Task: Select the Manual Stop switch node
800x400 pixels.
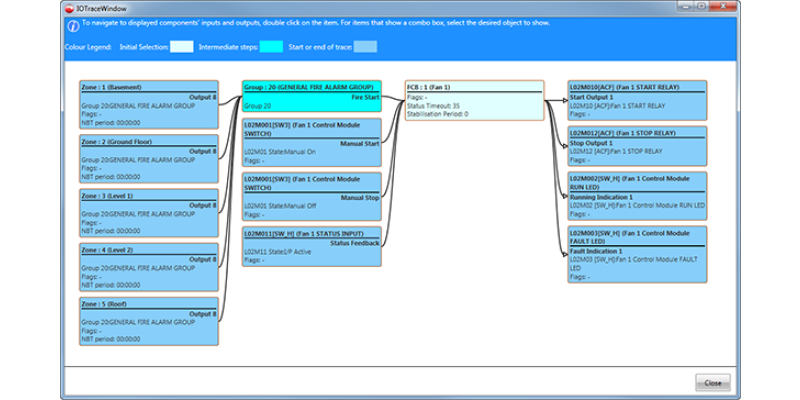Action: (x=311, y=196)
